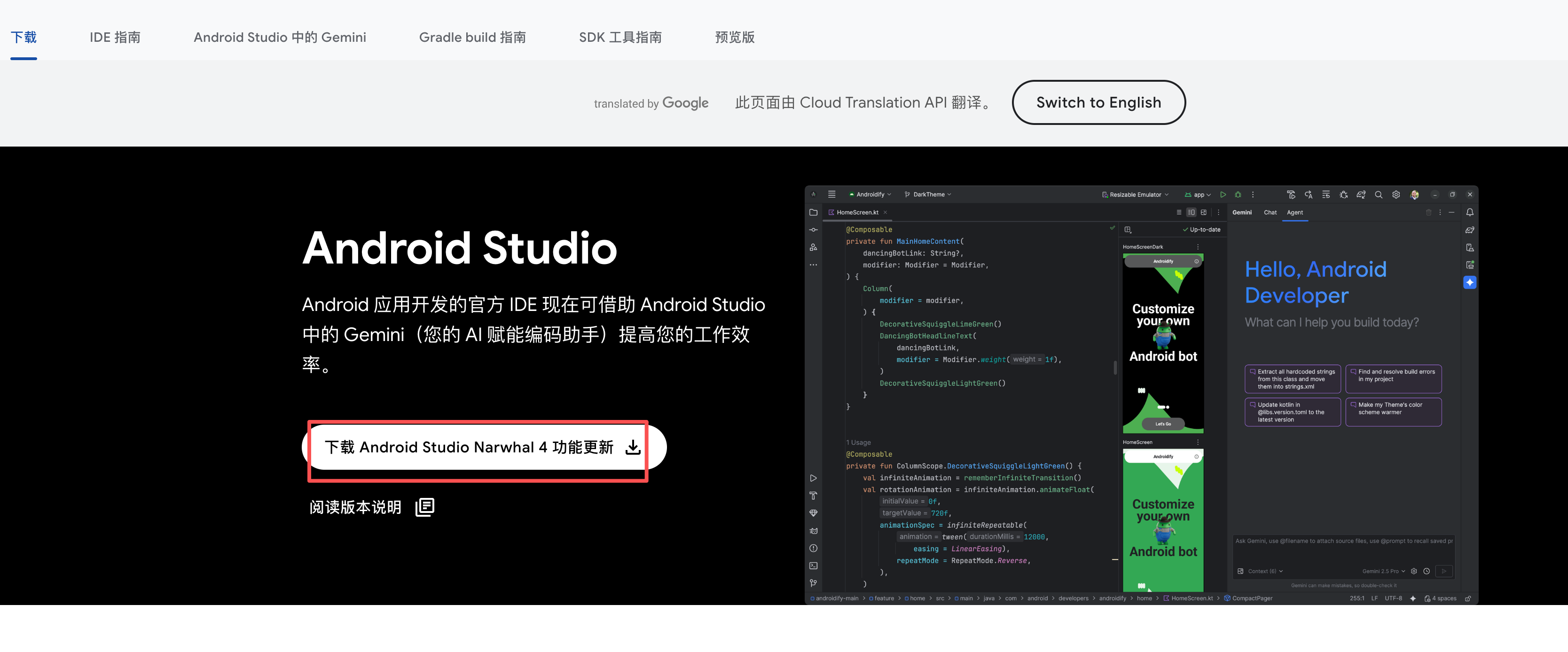The height and width of the screenshot is (652, 1568).
Task: Open the DarkTheme branch dropdown
Action: click(x=928, y=194)
